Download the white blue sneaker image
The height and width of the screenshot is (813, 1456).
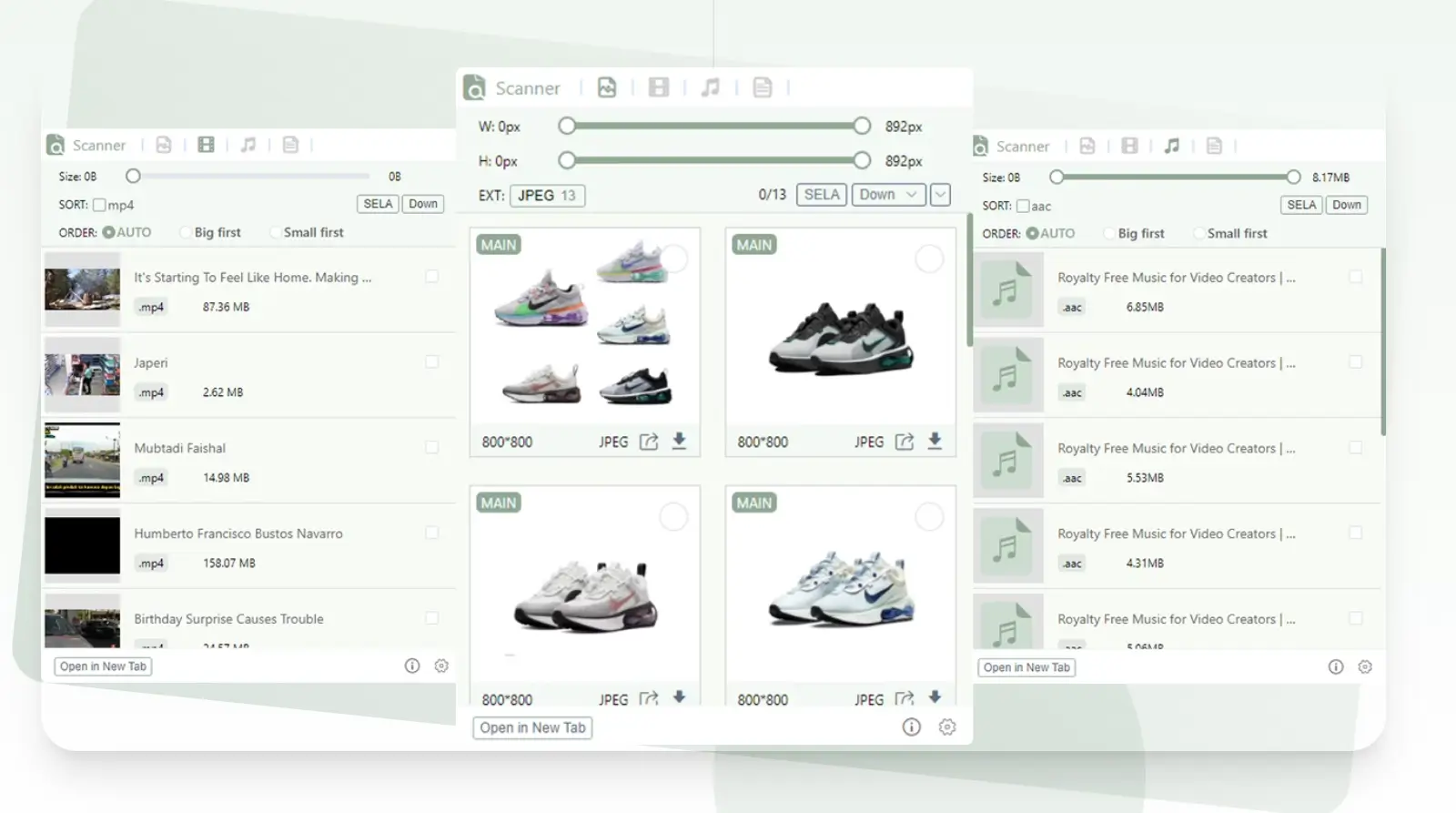pos(935,697)
